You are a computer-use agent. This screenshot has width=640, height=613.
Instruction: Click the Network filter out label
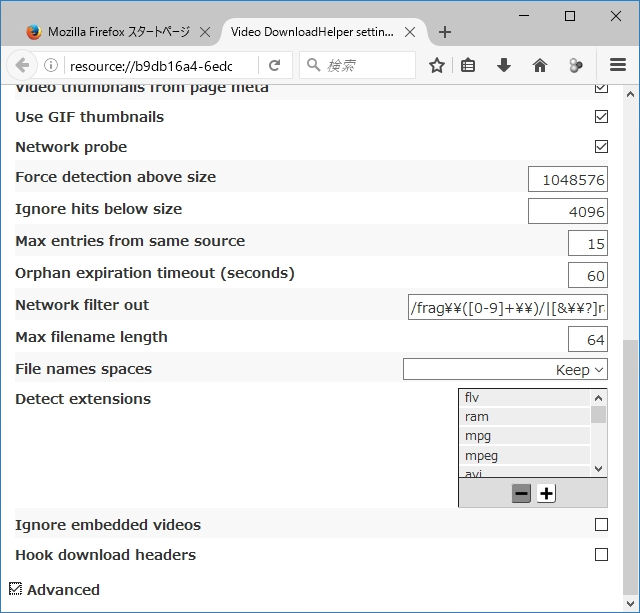[x=82, y=305]
